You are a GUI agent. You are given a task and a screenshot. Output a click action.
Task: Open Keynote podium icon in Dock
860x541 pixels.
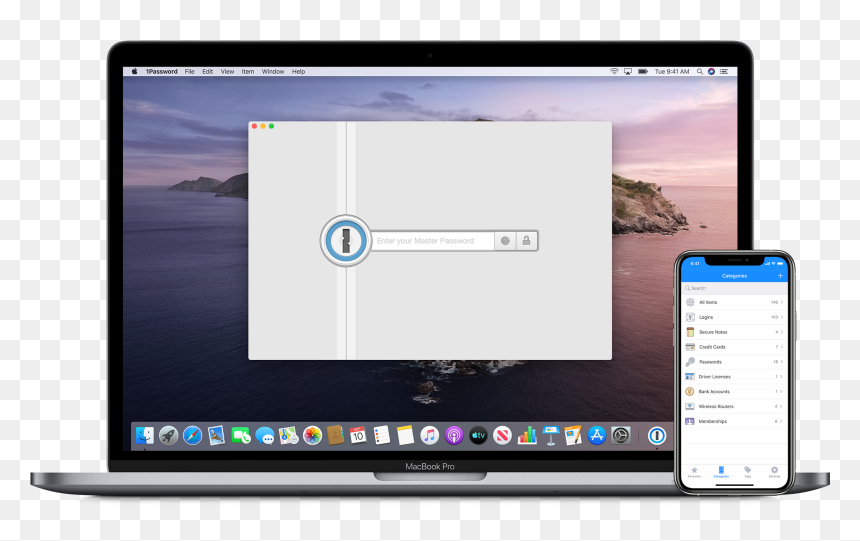click(550, 436)
